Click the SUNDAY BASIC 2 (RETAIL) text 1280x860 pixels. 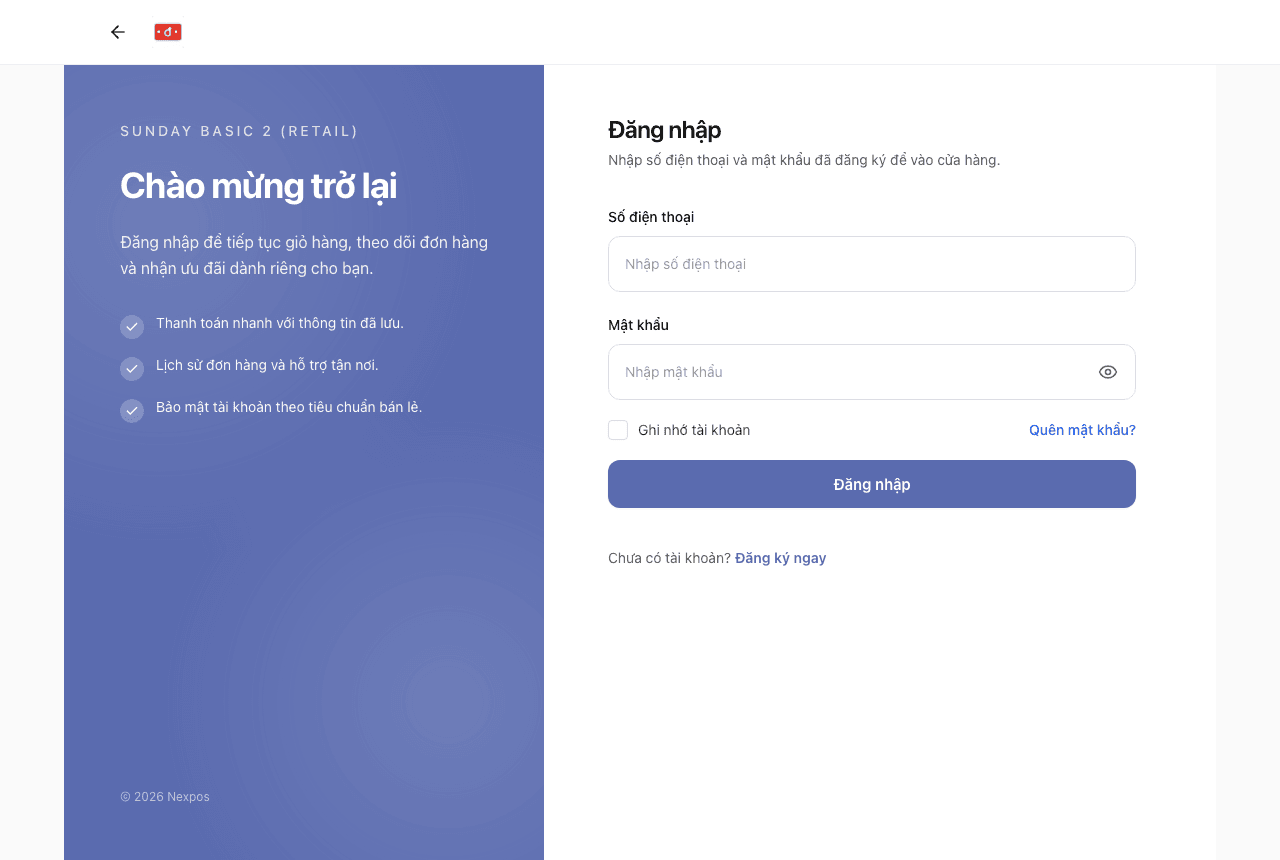[239, 131]
